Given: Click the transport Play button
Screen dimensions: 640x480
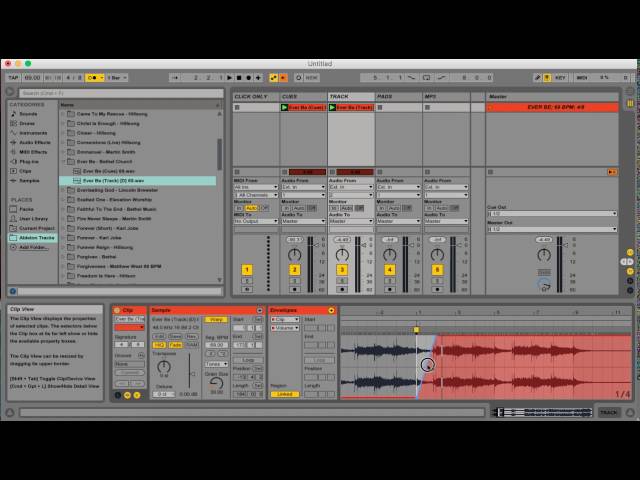Looking at the screenshot, I should 229,78.
